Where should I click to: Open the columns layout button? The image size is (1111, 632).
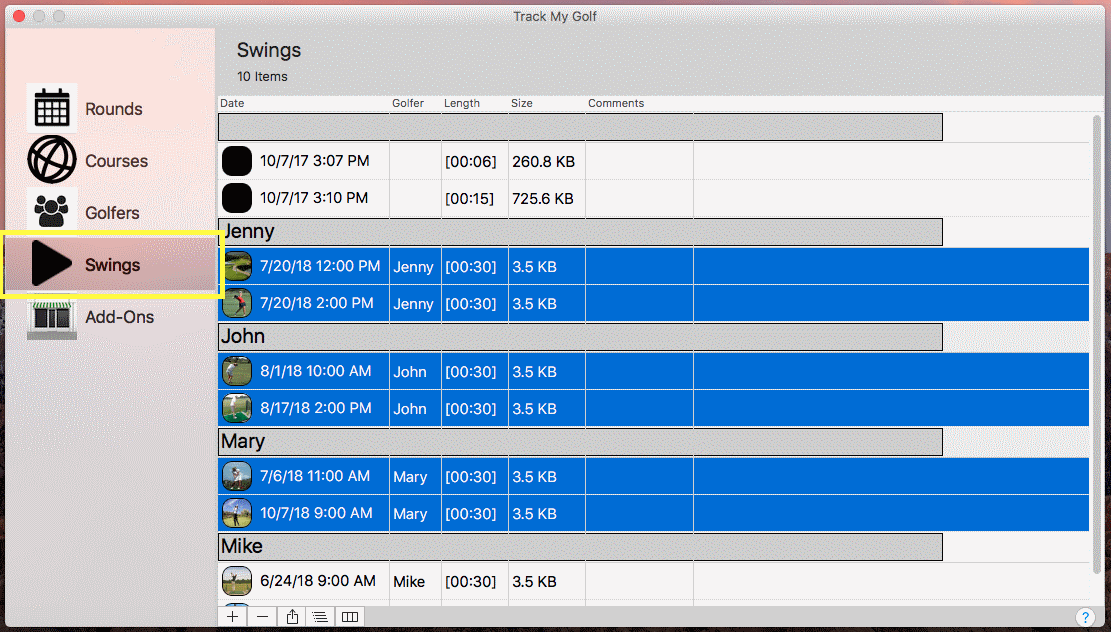click(x=350, y=617)
